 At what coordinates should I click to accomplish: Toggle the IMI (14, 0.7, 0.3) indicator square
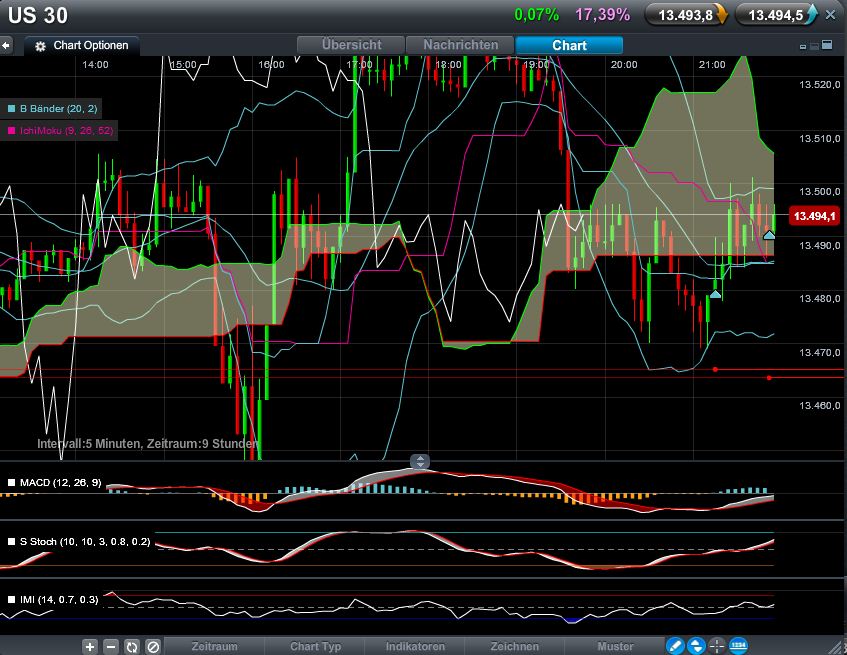pyautogui.click(x=11, y=599)
